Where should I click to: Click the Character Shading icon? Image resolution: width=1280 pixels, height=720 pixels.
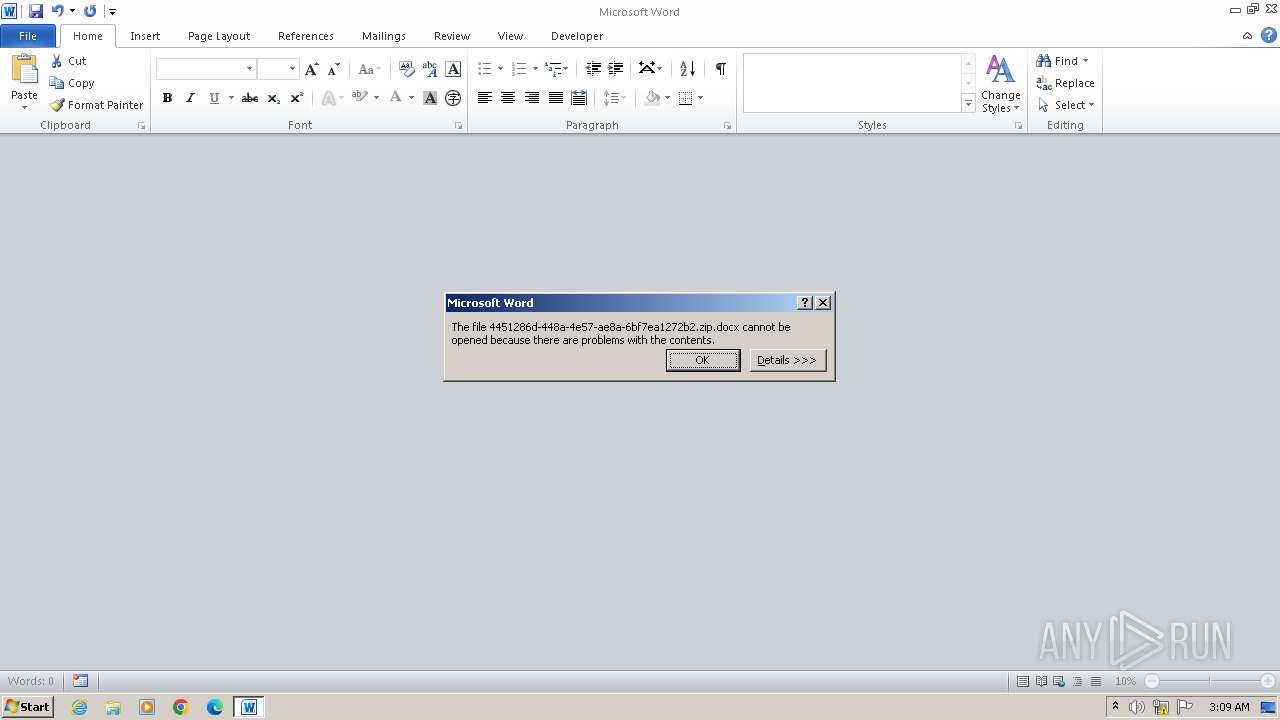430,98
